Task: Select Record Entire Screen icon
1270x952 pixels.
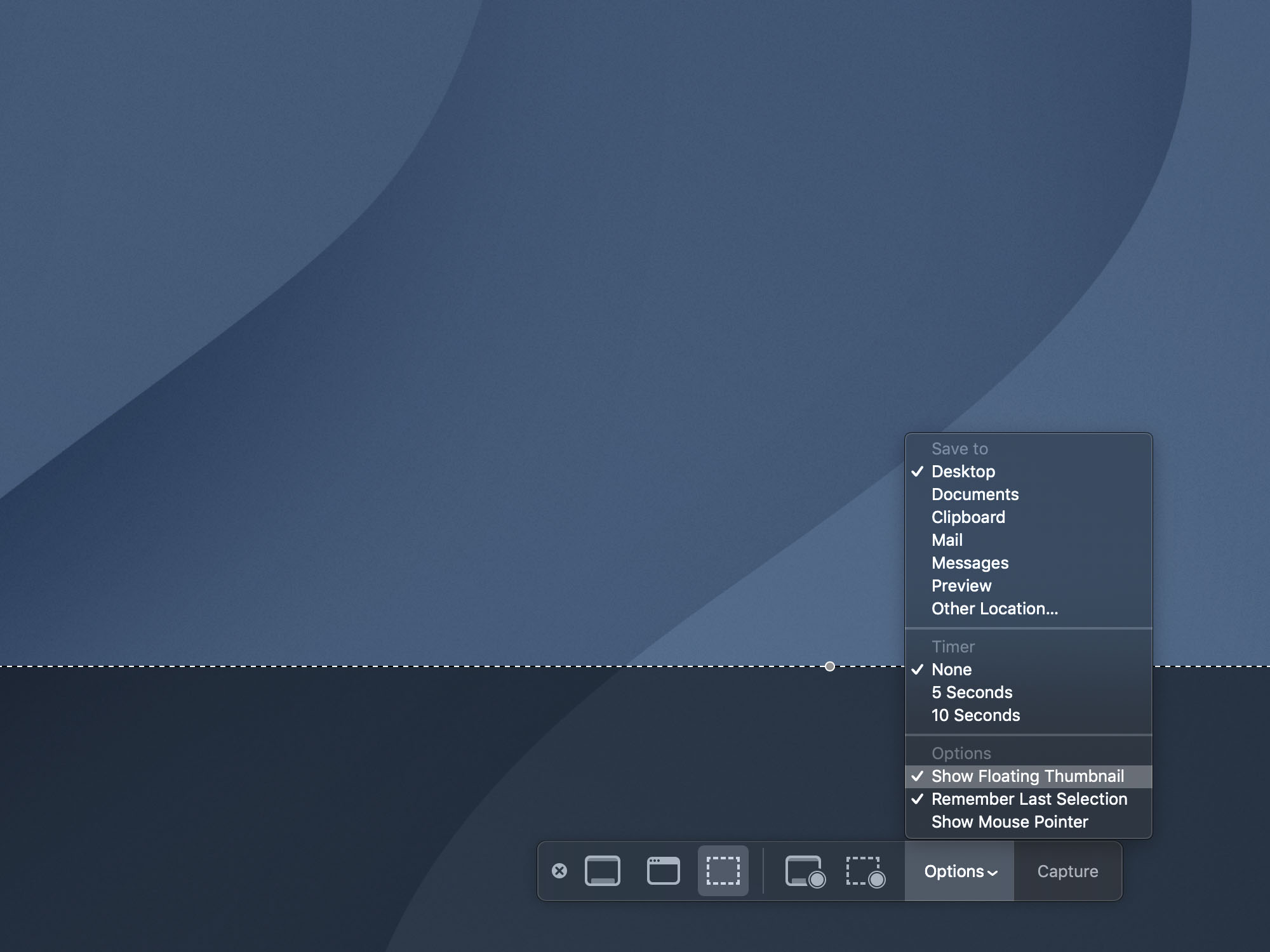Action: (x=805, y=871)
